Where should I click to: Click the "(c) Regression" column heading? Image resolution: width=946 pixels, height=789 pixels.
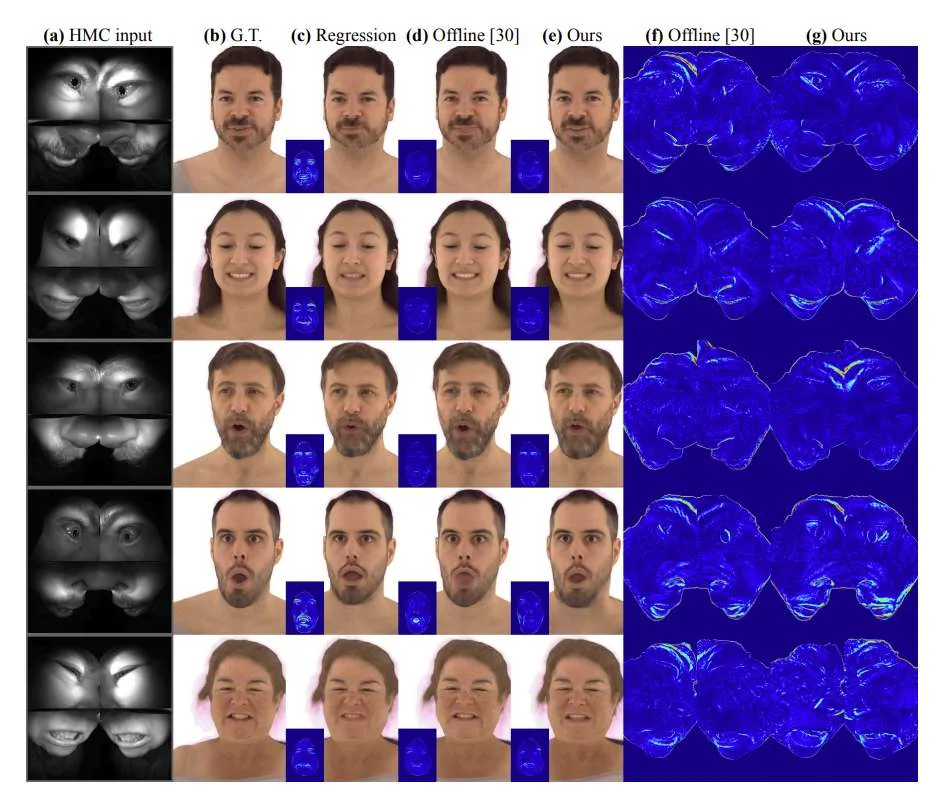point(343,36)
